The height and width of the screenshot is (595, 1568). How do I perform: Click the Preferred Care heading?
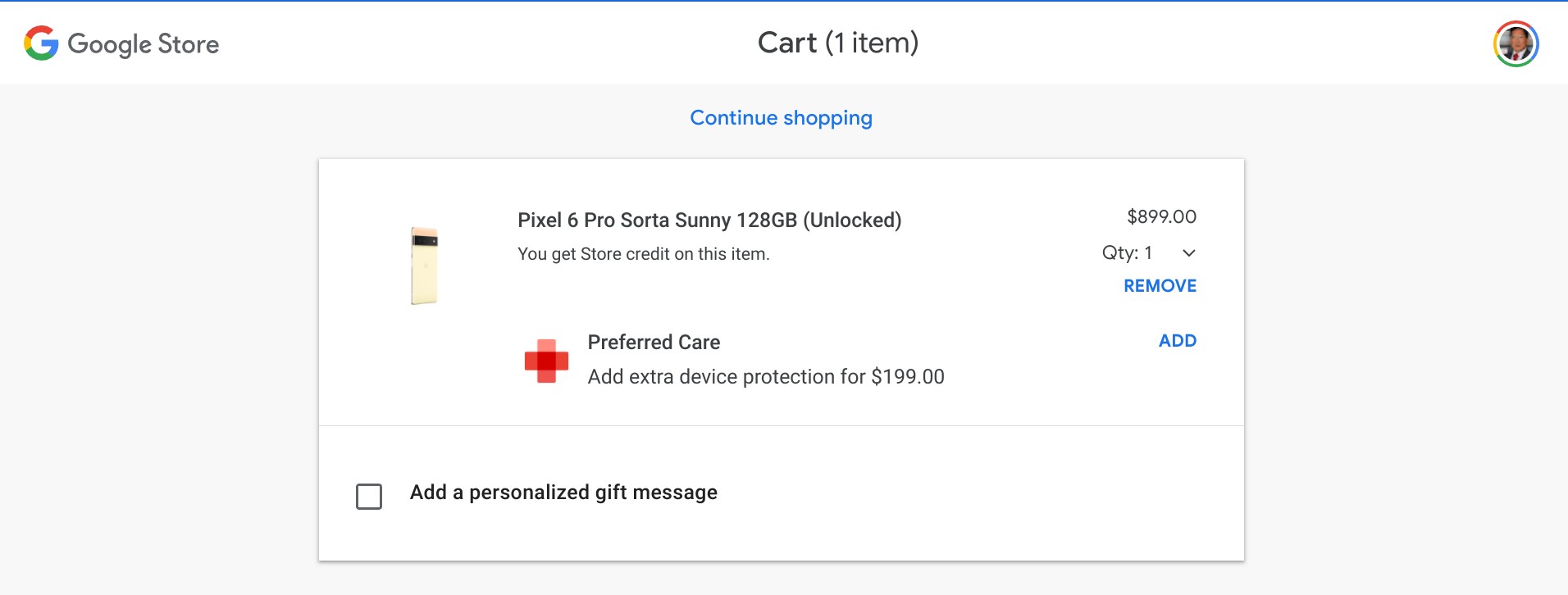click(x=654, y=343)
